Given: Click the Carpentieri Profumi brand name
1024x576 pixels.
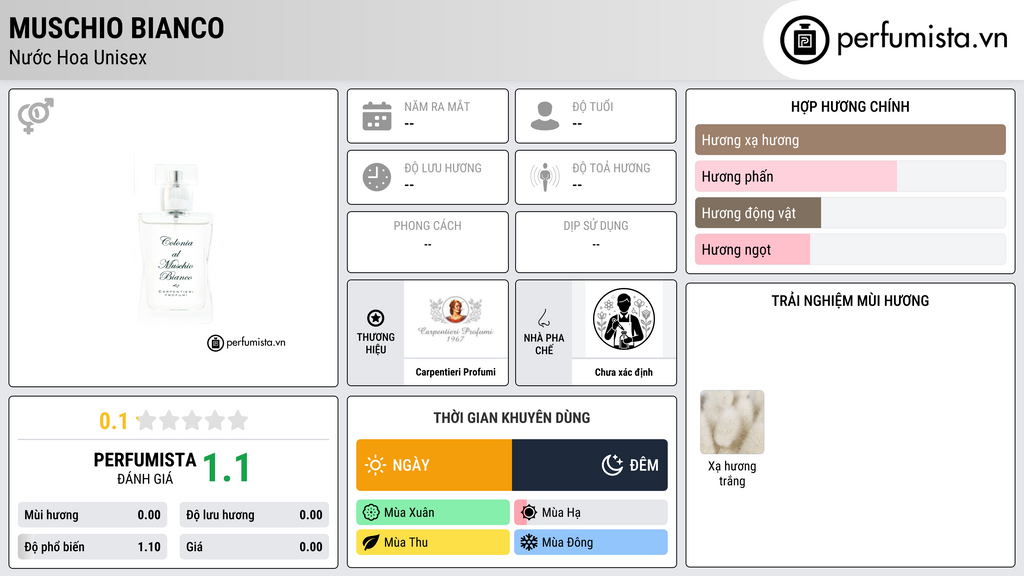Looking at the screenshot, I should pyautogui.click(x=456, y=372).
